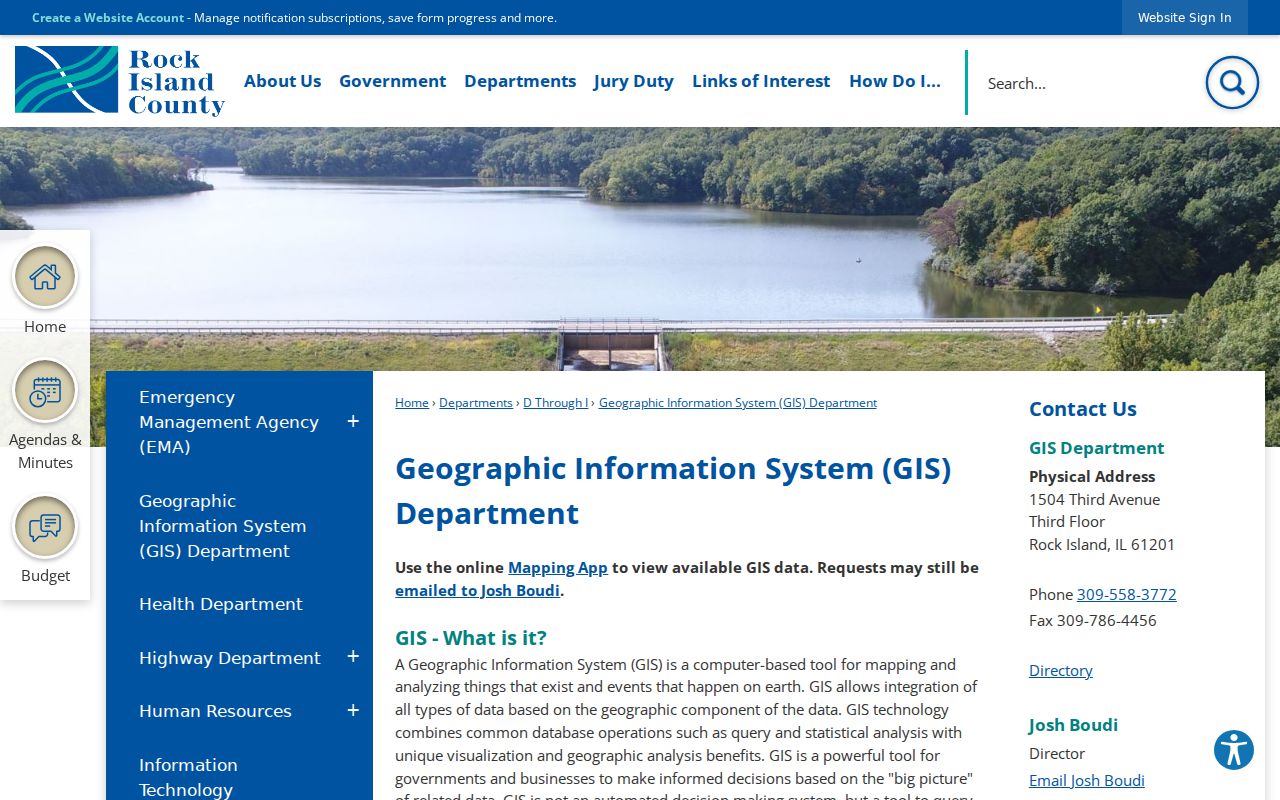This screenshot has width=1280, height=800.
Task: Click the Josh Boudi contact heading
Action: (x=1074, y=725)
